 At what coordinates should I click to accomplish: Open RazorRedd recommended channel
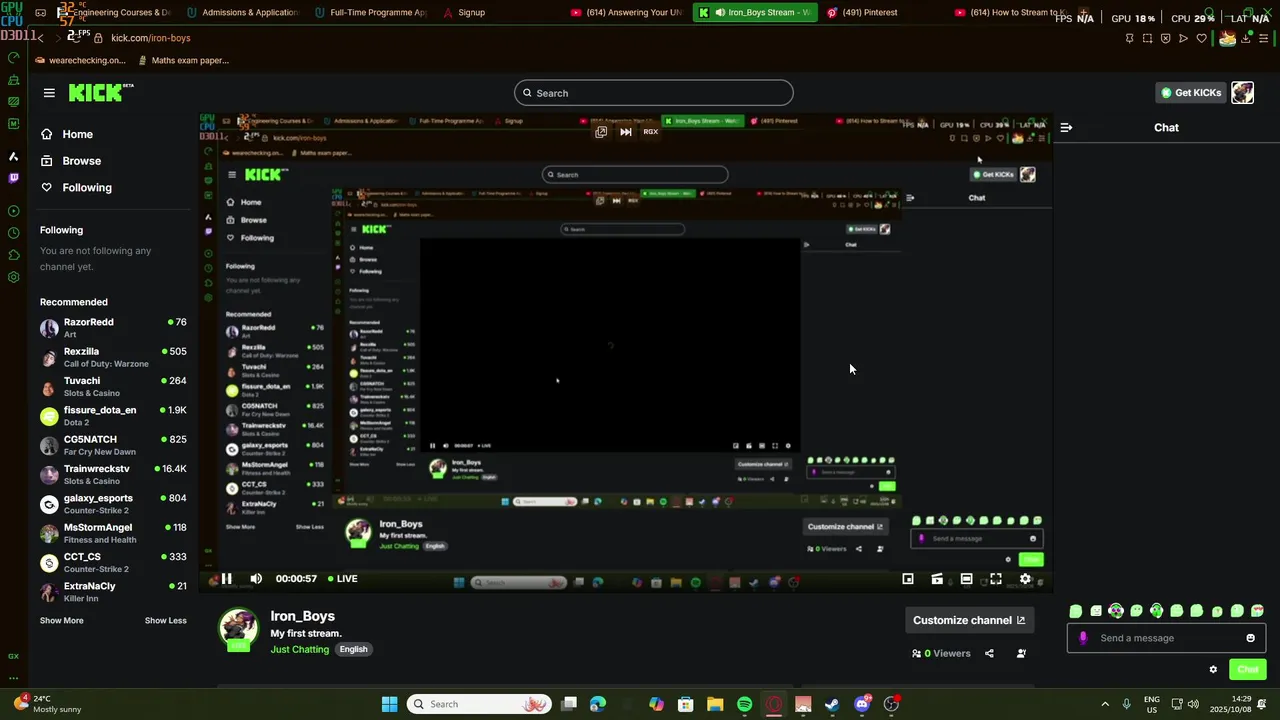click(113, 328)
